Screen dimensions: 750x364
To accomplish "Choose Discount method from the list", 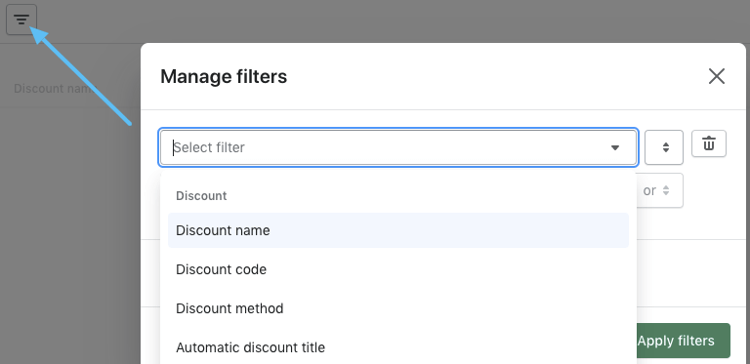I will point(398,309).
